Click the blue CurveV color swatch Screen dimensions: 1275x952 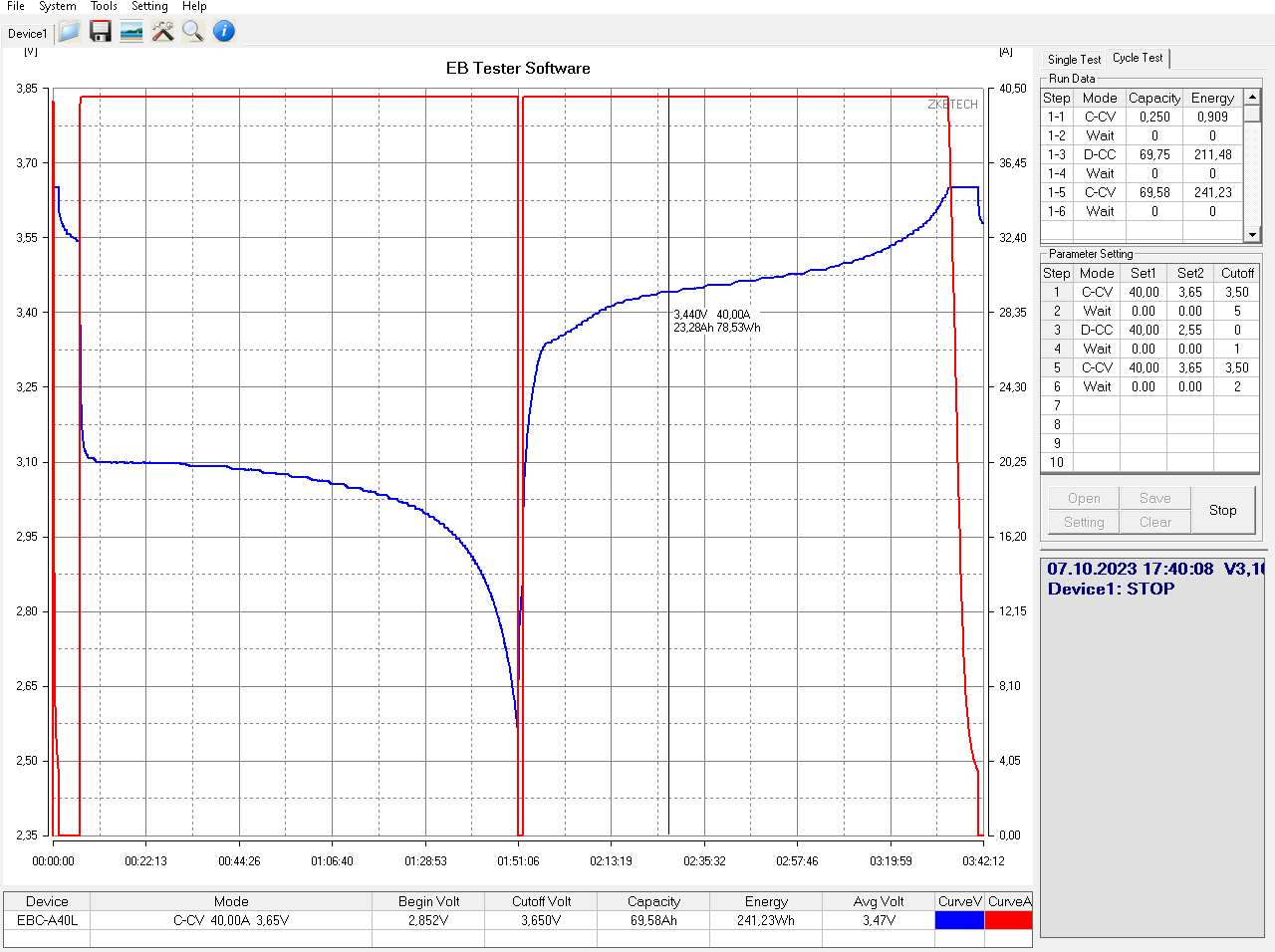point(959,920)
